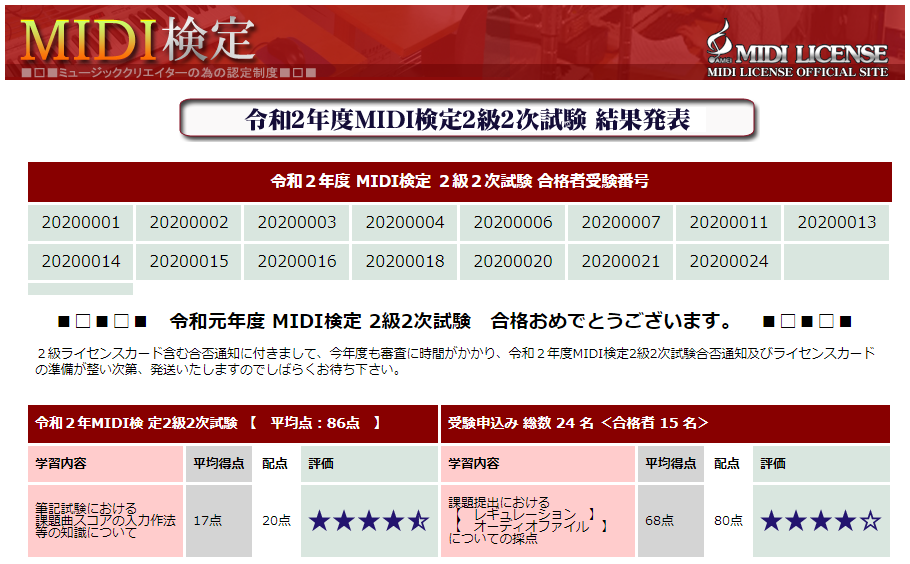Click the MIDI LICENSE clef logo
The height and width of the screenshot is (564, 910).
coord(720,41)
